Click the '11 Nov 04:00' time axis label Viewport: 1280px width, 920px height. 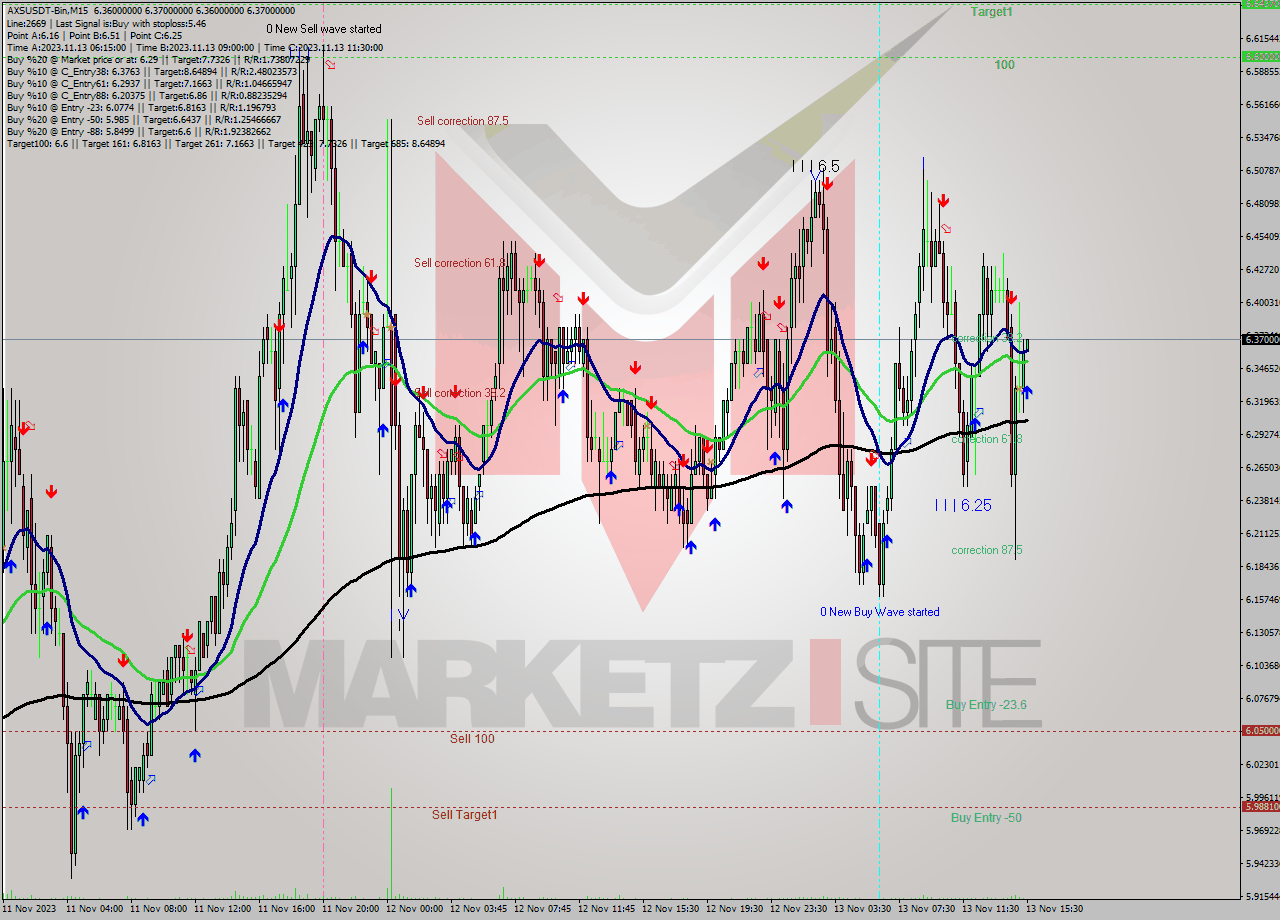pos(95,909)
